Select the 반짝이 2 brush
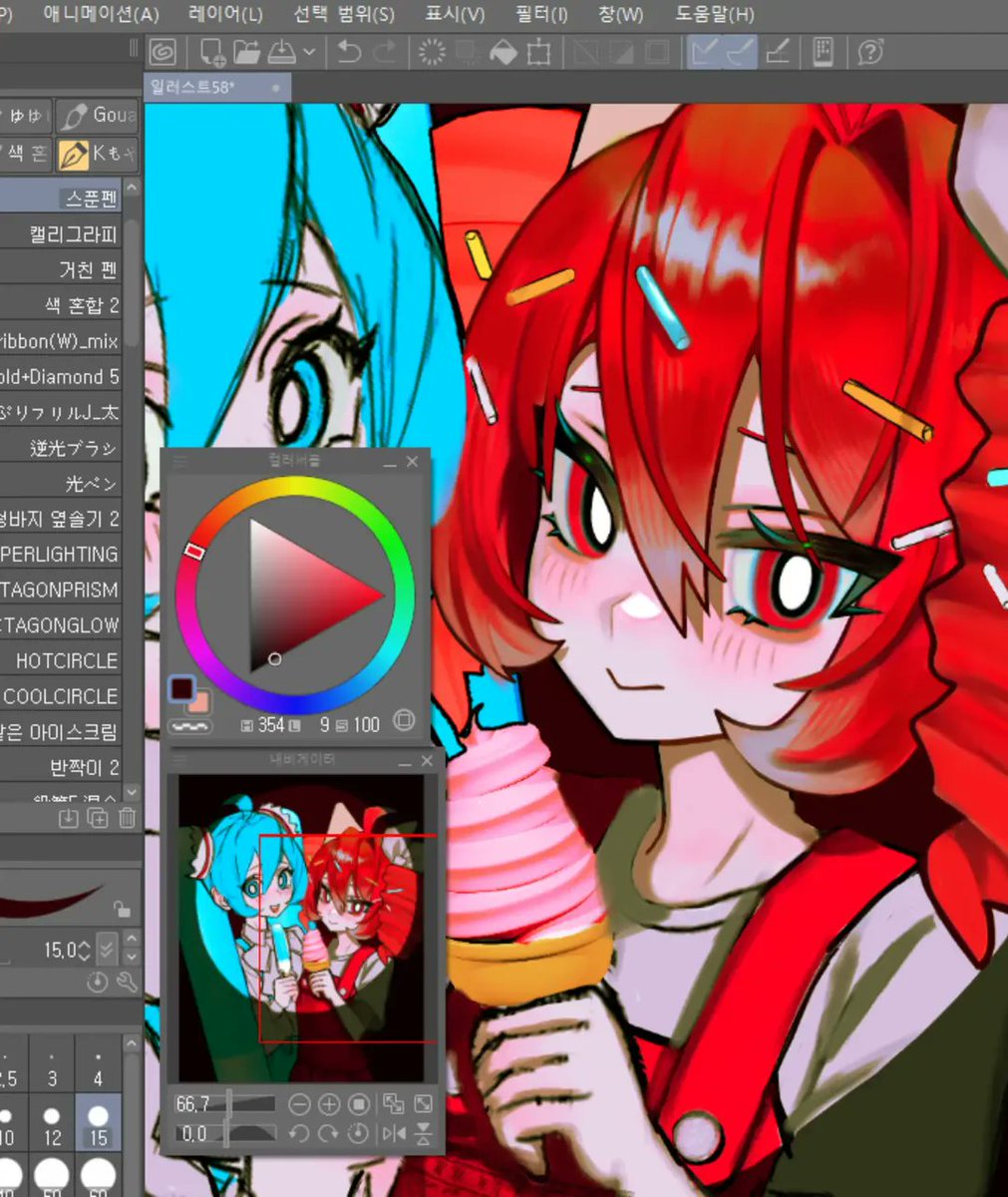Image resolution: width=1008 pixels, height=1197 pixels. coord(61,767)
